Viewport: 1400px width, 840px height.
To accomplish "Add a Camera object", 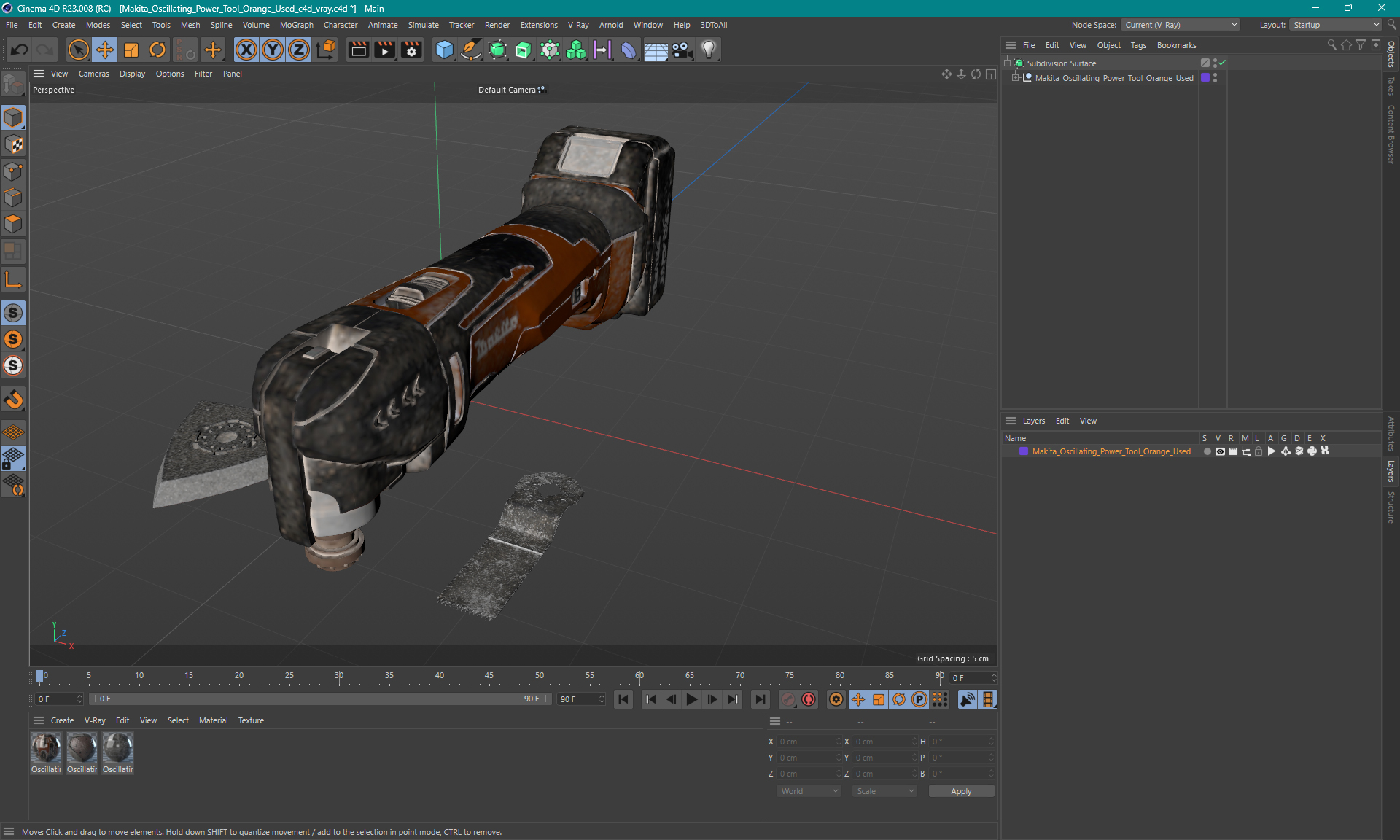I will point(682,50).
